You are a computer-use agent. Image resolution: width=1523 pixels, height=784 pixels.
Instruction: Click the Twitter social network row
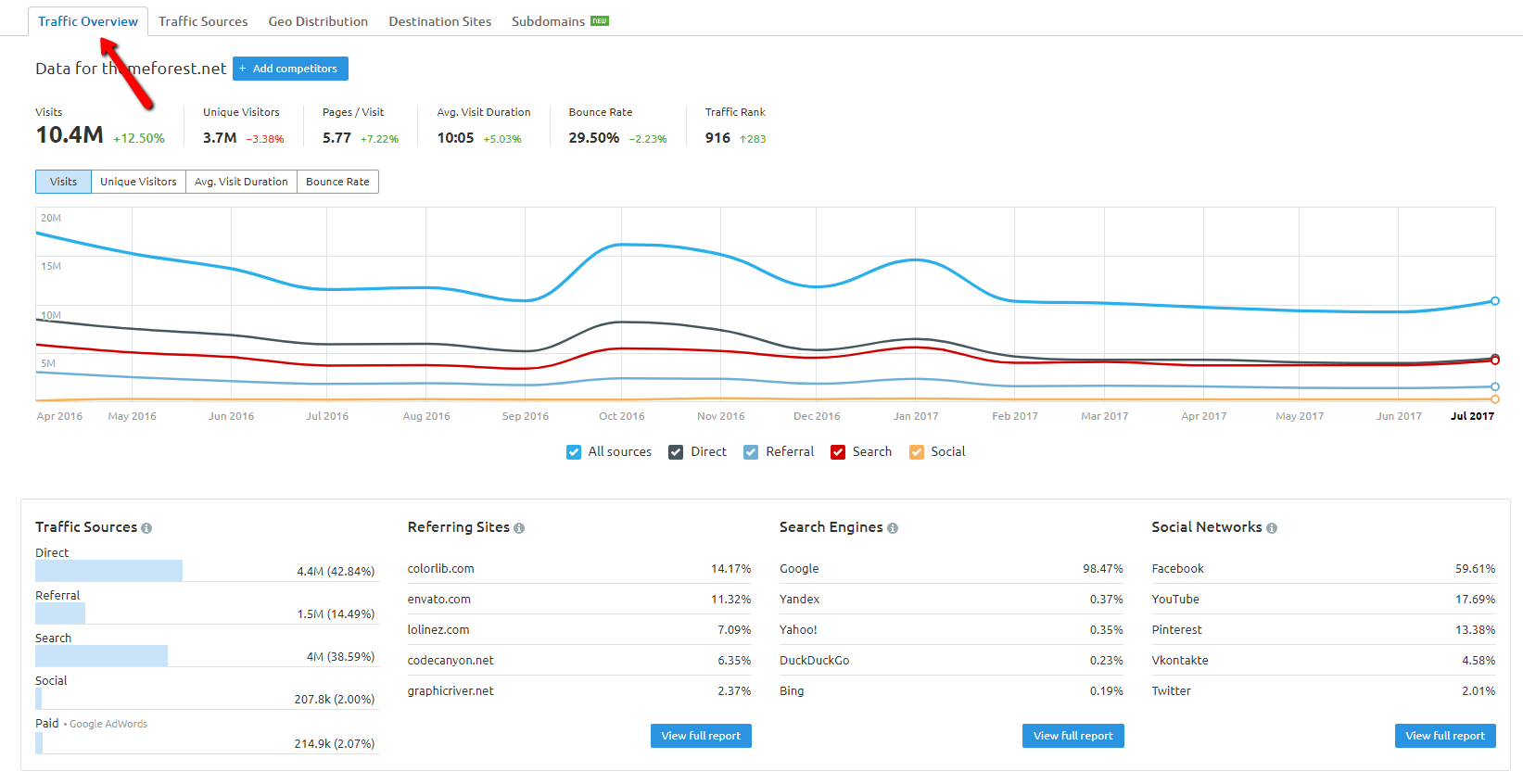pos(1324,691)
